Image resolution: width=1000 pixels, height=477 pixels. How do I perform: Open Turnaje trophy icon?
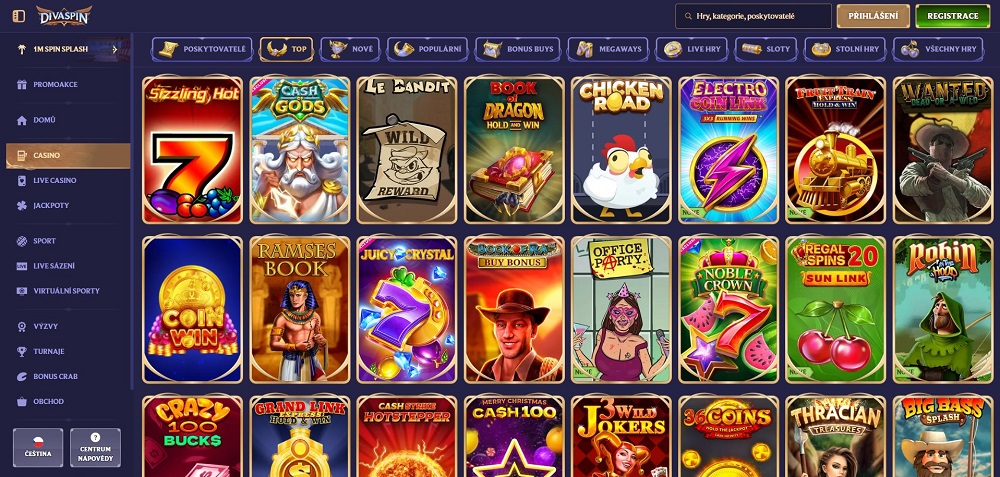pos(22,351)
